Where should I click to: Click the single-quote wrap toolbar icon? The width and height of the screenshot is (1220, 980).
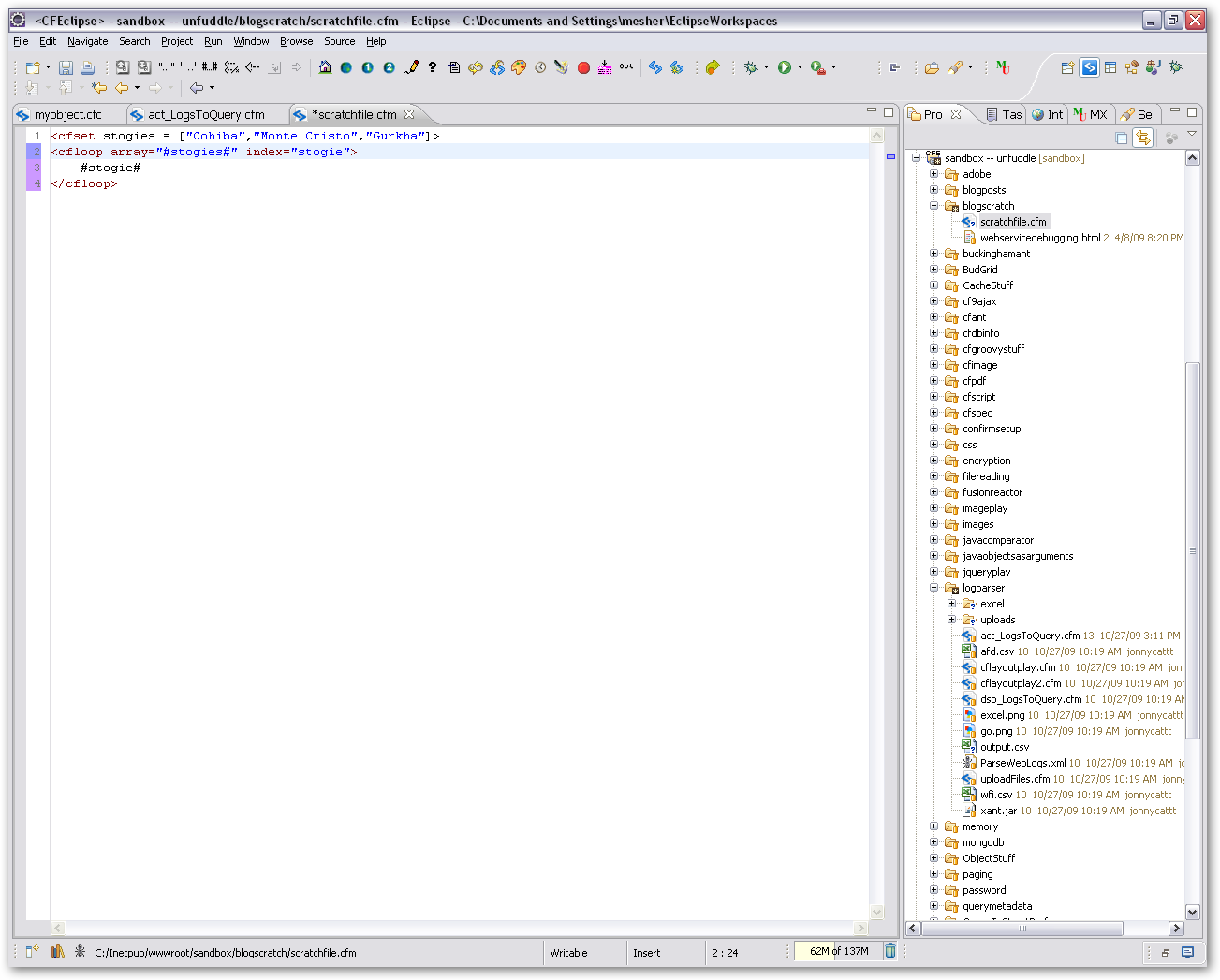[188, 67]
